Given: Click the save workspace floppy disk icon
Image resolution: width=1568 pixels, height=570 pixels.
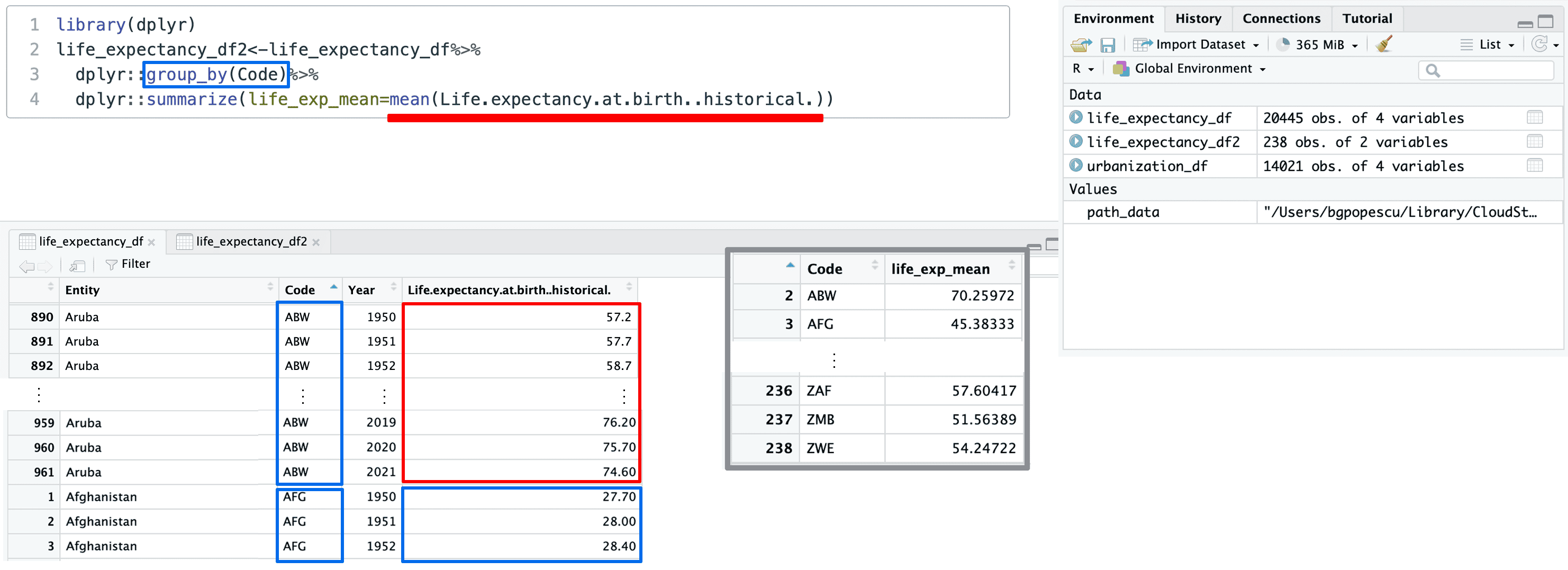Looking at the screenshot, I should point(1107,45).
